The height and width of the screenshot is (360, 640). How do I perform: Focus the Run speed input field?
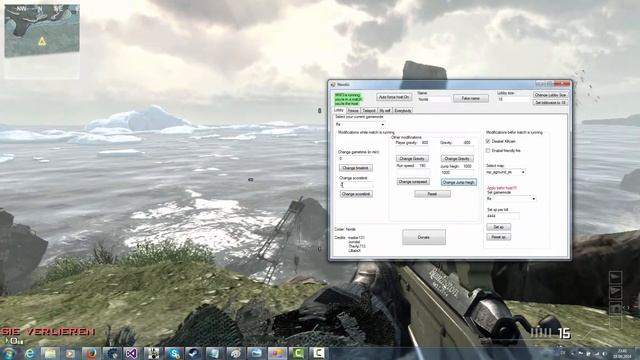413,173
